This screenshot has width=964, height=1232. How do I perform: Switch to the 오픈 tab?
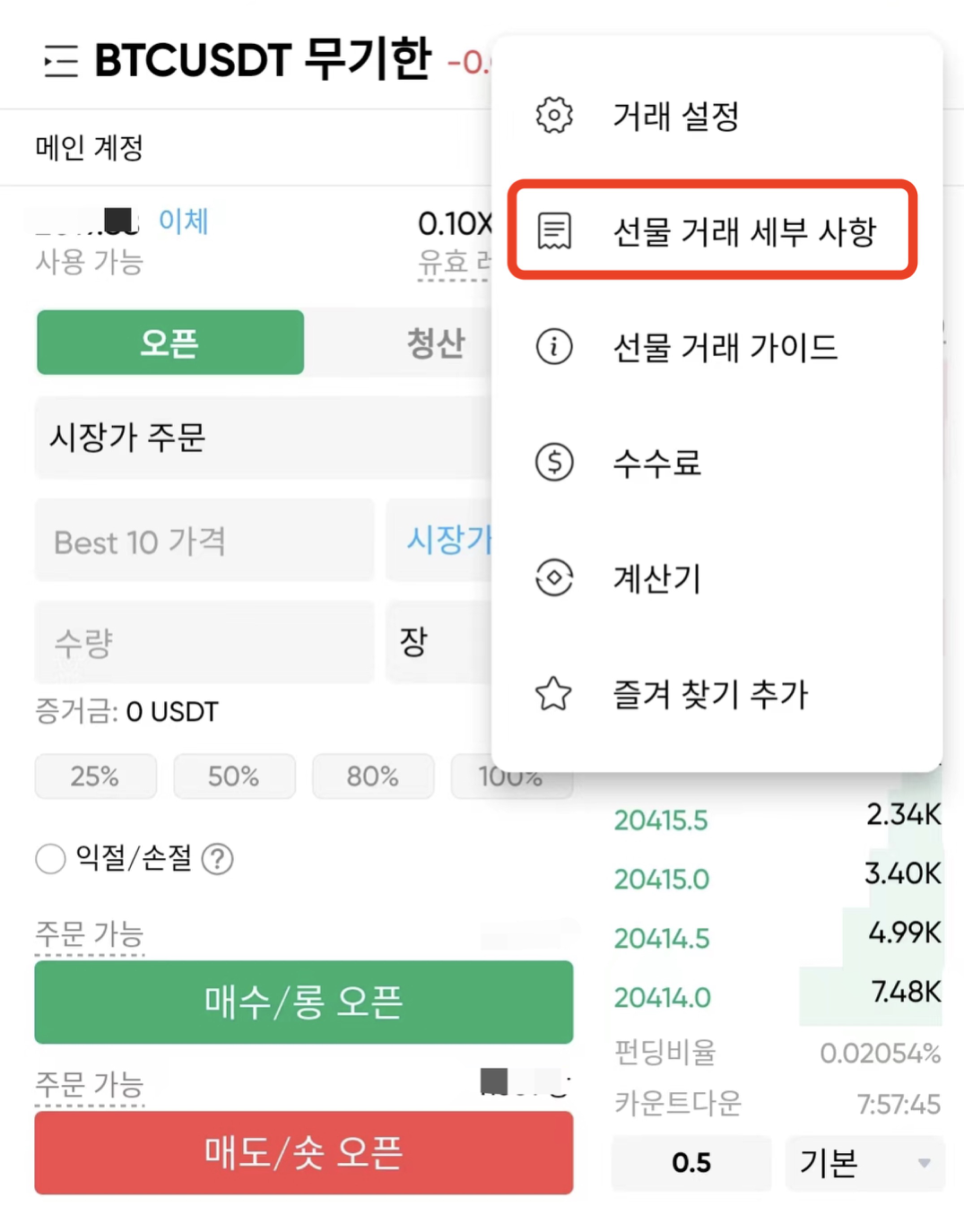[169, 343]
